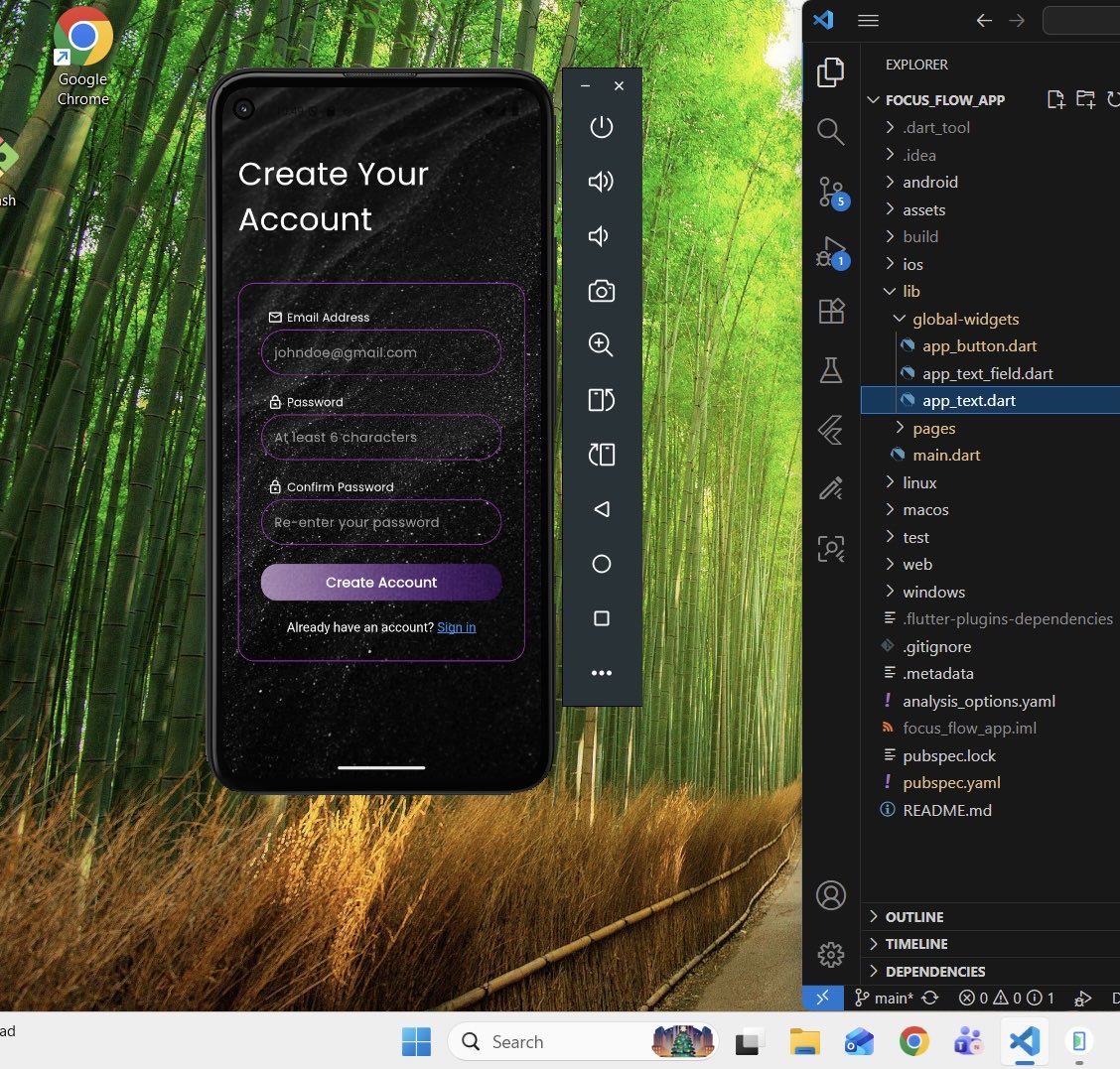Open the Run and Debug view
Screen dimensions: 1120x1069
[x=830, y=251]
